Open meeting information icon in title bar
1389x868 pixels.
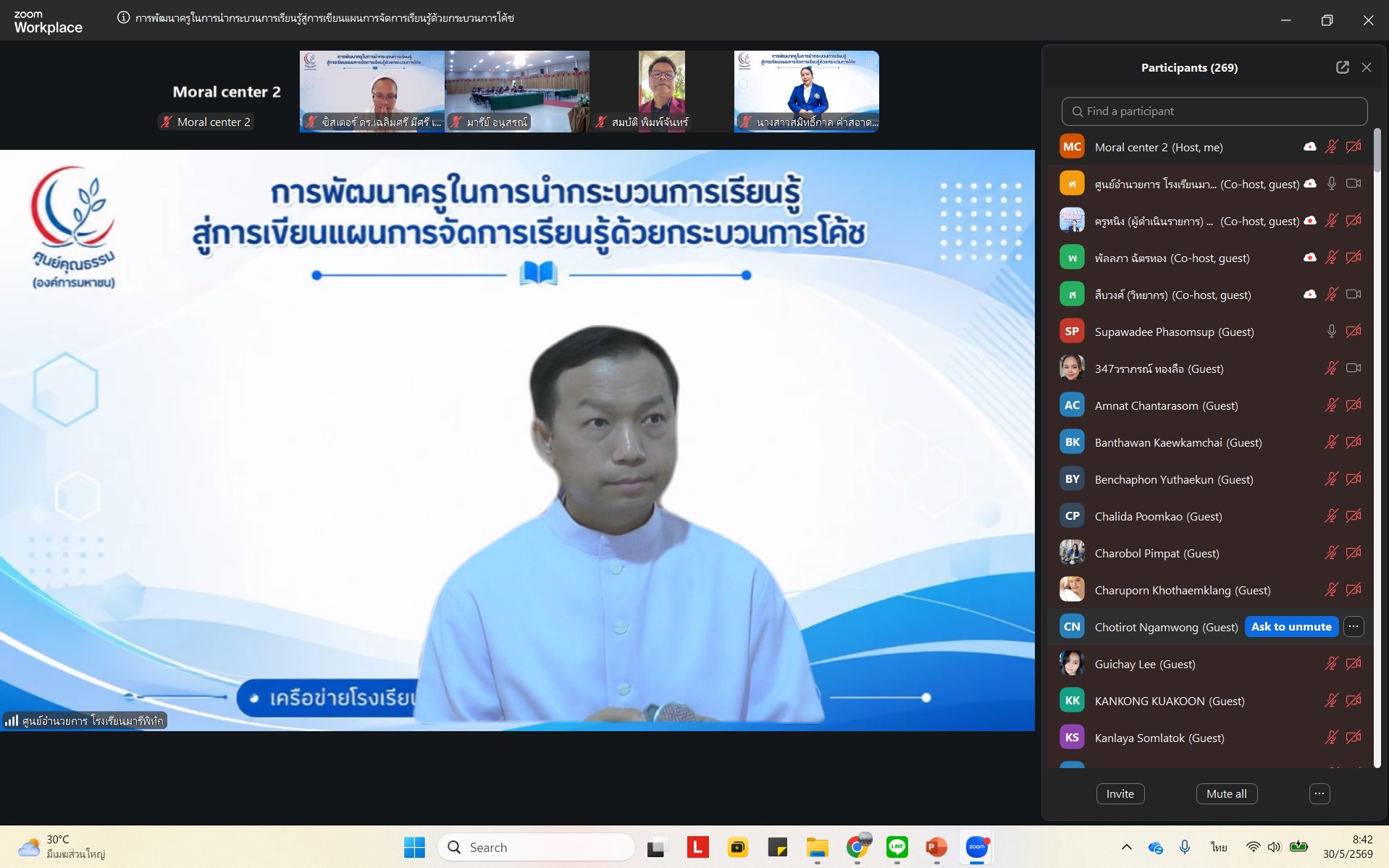pos(124,18)
